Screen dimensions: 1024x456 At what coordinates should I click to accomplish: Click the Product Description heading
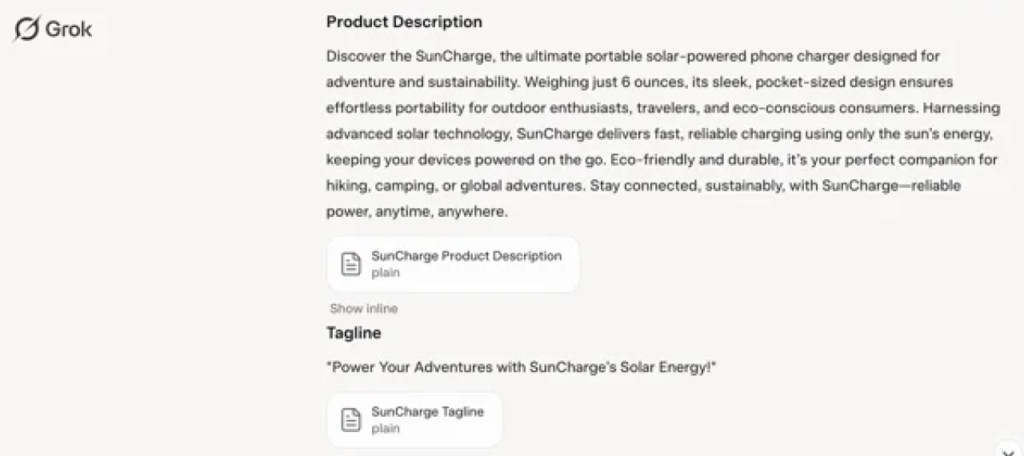pos(404,22)
